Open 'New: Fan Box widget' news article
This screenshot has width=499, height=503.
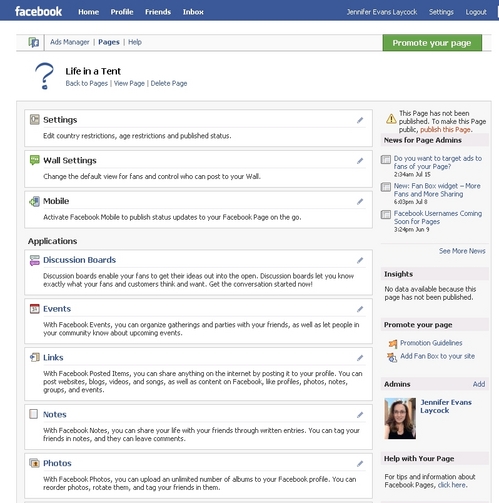pyautogui.click(x=437, y=190)
